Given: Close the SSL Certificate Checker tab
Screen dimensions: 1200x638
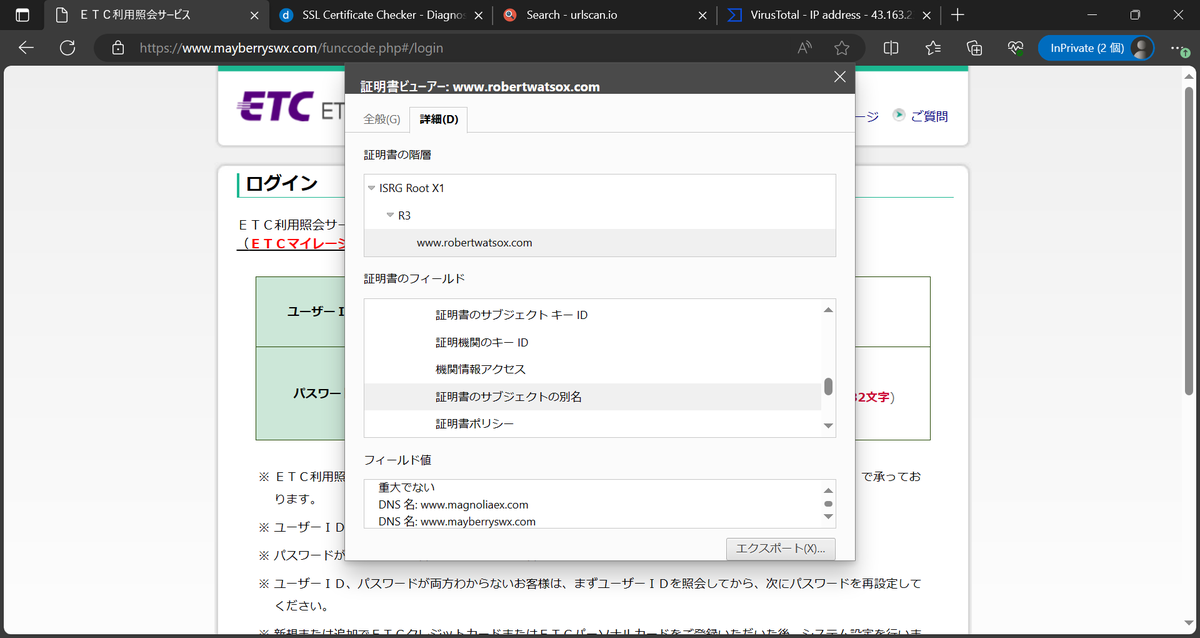Looking at the screenshot, I should click(x=477, y=15).
